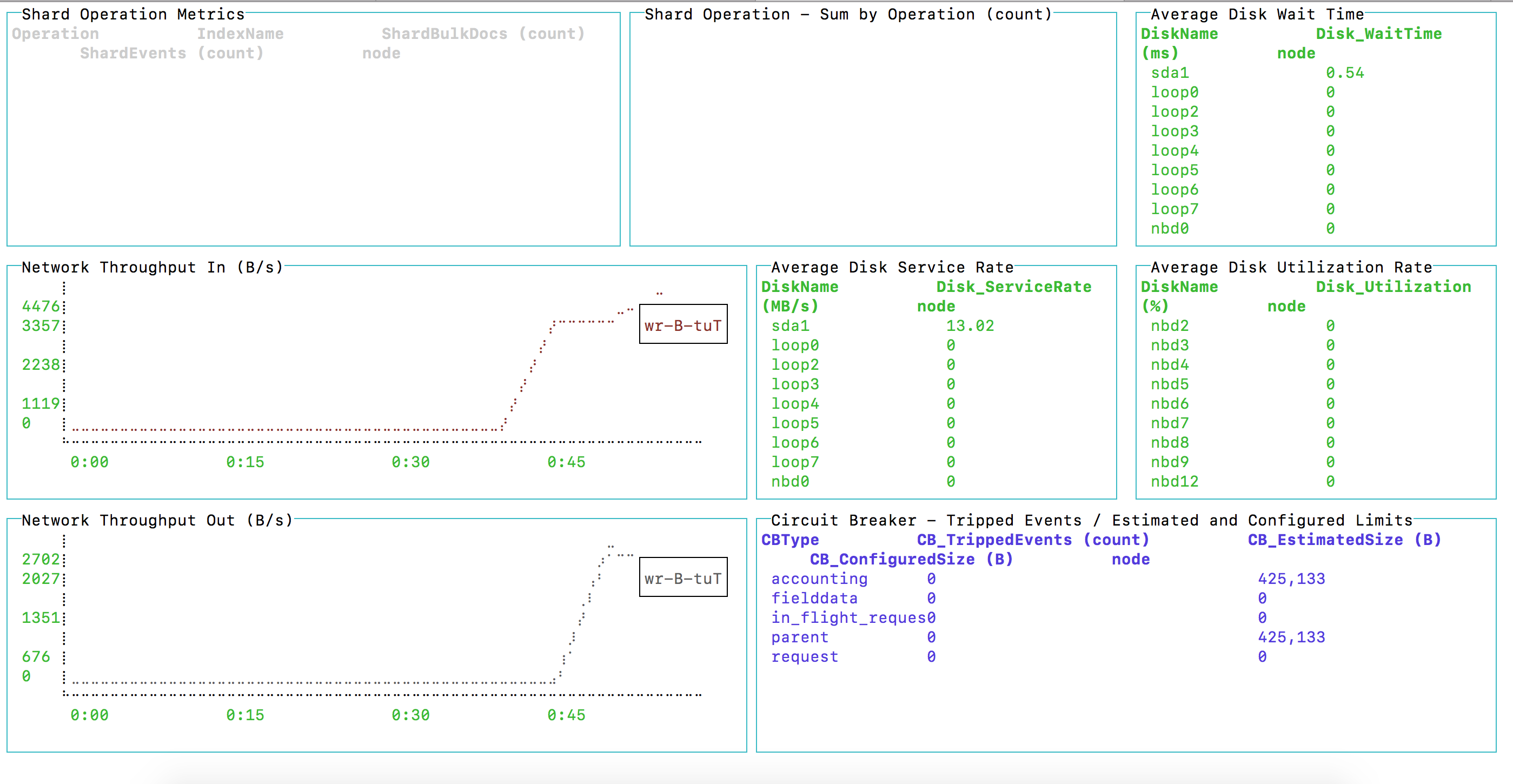This screenshot has width=1513, height=784.
Task: Click the Disk_ServiceRate column header
Action: (x=1013, y=287)
